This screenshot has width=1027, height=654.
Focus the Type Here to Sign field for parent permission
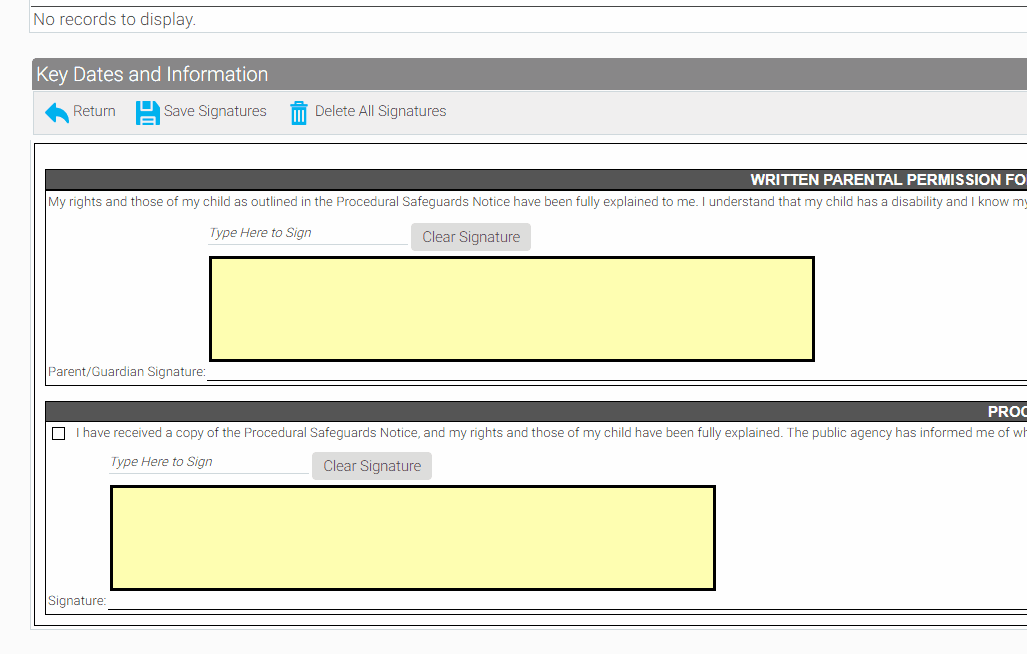tap(307, 233)
